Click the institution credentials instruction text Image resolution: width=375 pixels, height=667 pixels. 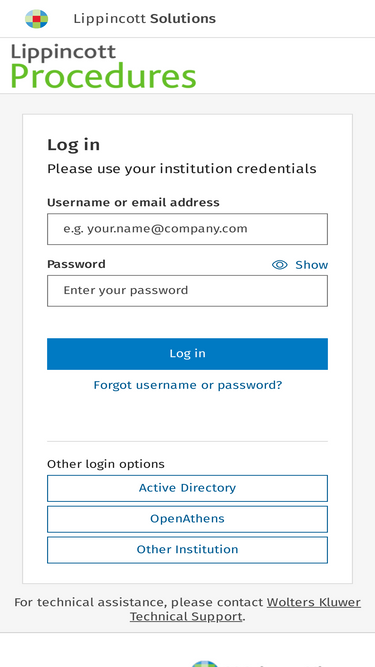coord(182,169)
